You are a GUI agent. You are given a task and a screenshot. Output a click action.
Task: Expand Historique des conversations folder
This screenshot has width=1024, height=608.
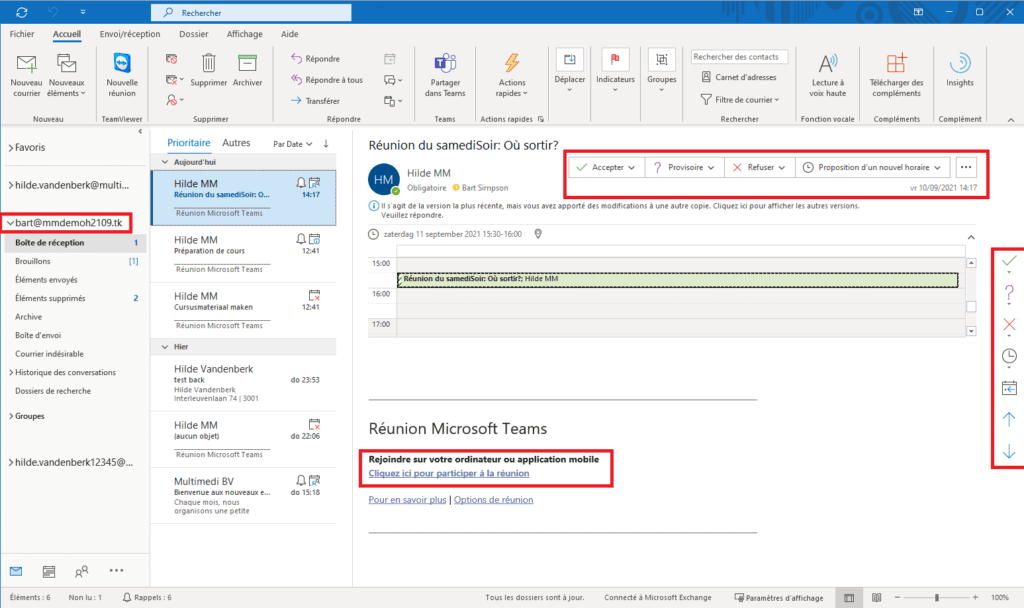tap(11, 372)
